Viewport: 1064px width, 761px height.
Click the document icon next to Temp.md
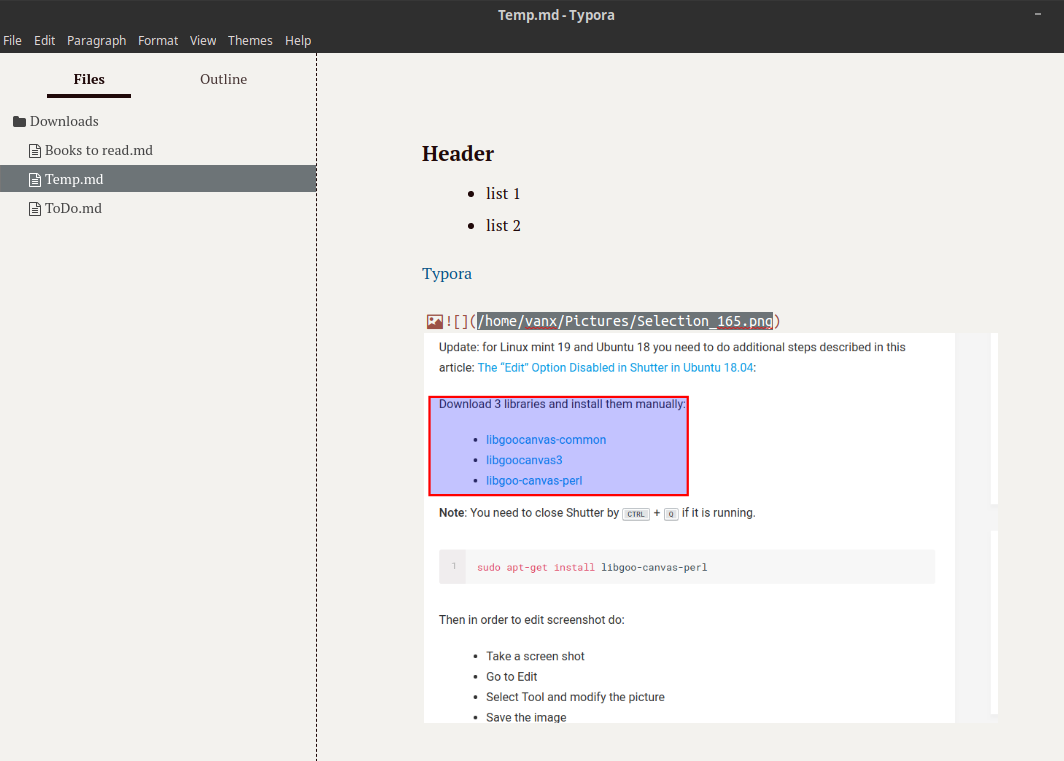click(34, 179)
